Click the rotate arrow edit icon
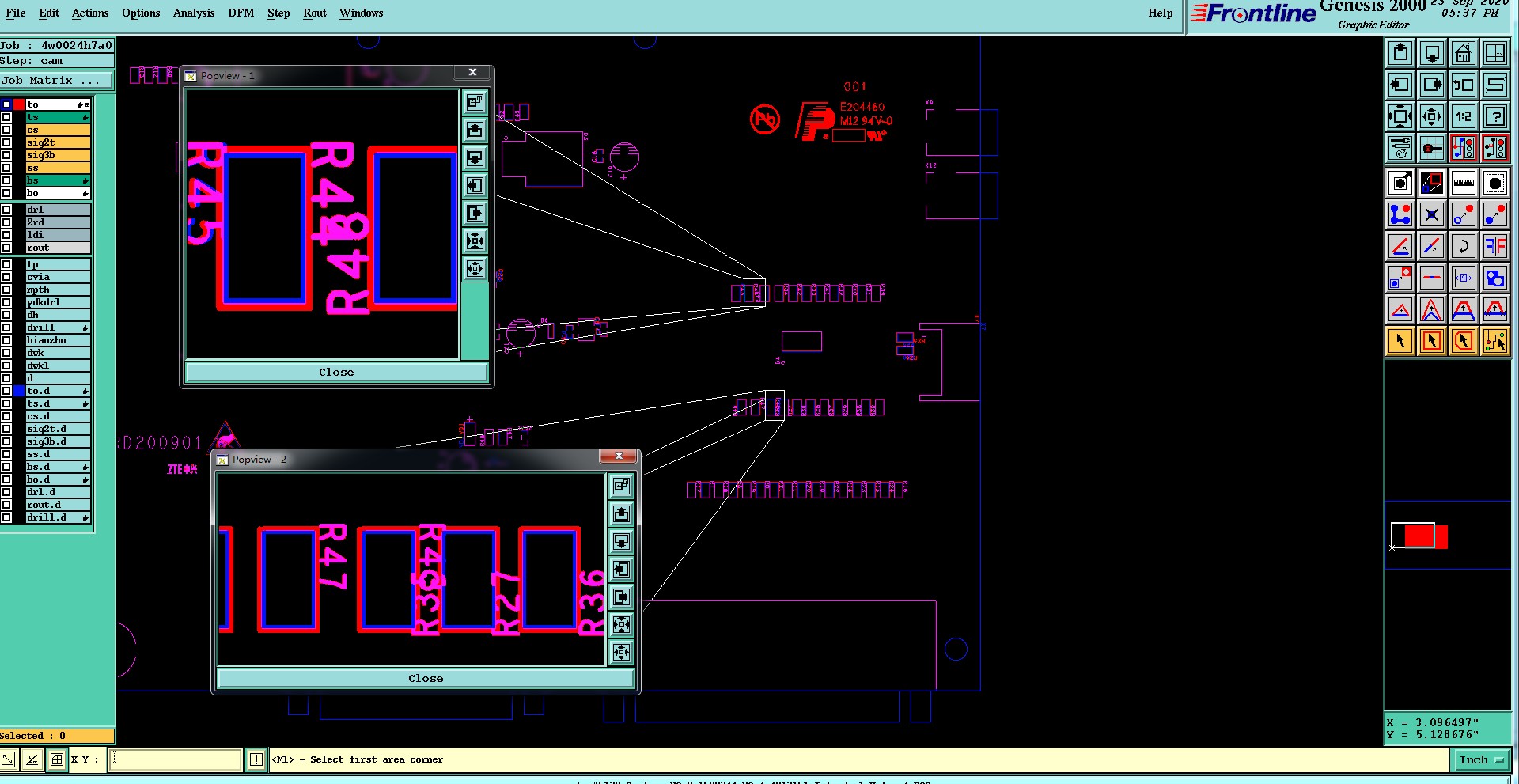Image resolution: width=1519 pixels, height=784 pixels. click(1463, 246)
